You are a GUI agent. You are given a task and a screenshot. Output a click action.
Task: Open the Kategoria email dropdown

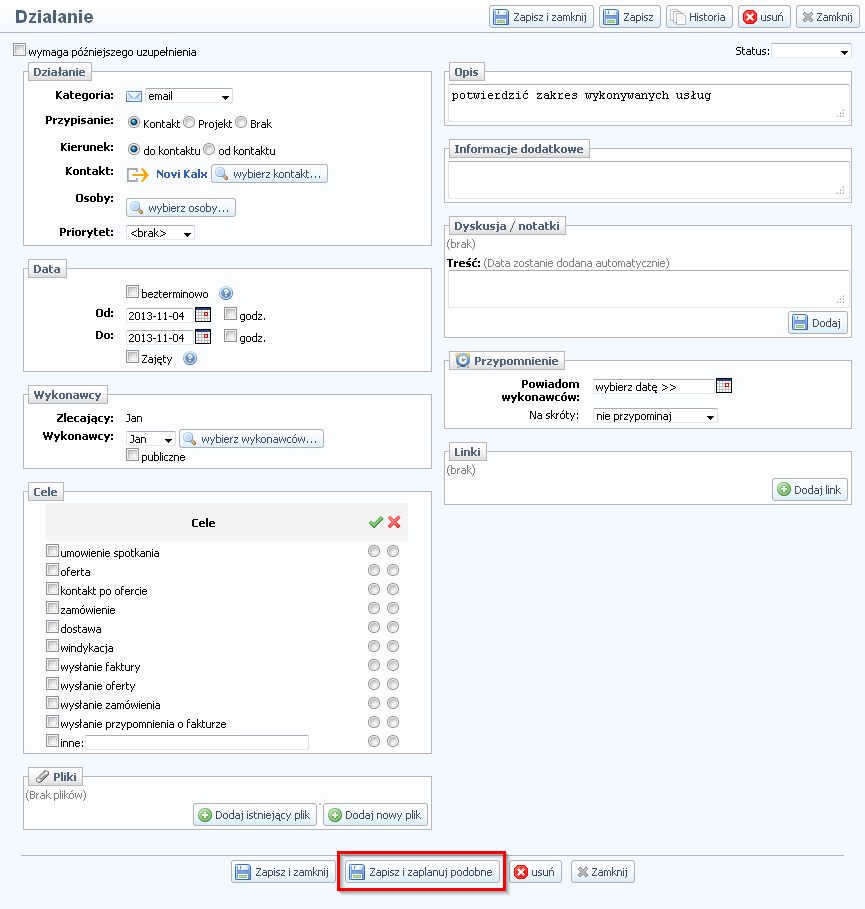tap(188, 96)
